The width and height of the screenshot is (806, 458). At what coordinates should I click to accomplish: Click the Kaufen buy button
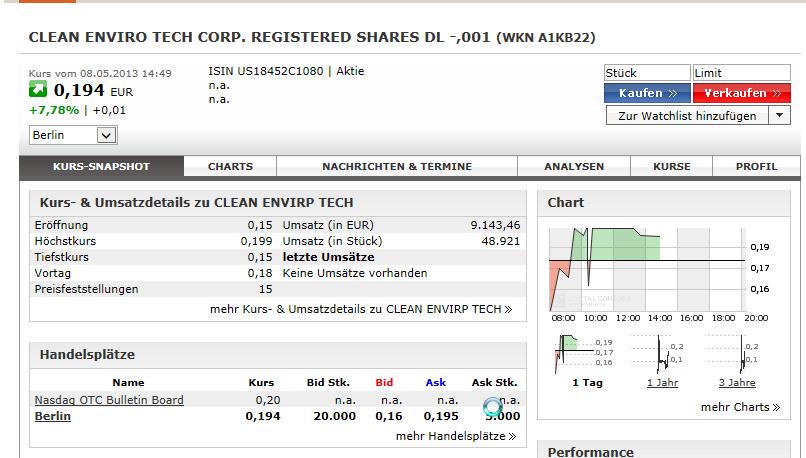click(647, 93)
